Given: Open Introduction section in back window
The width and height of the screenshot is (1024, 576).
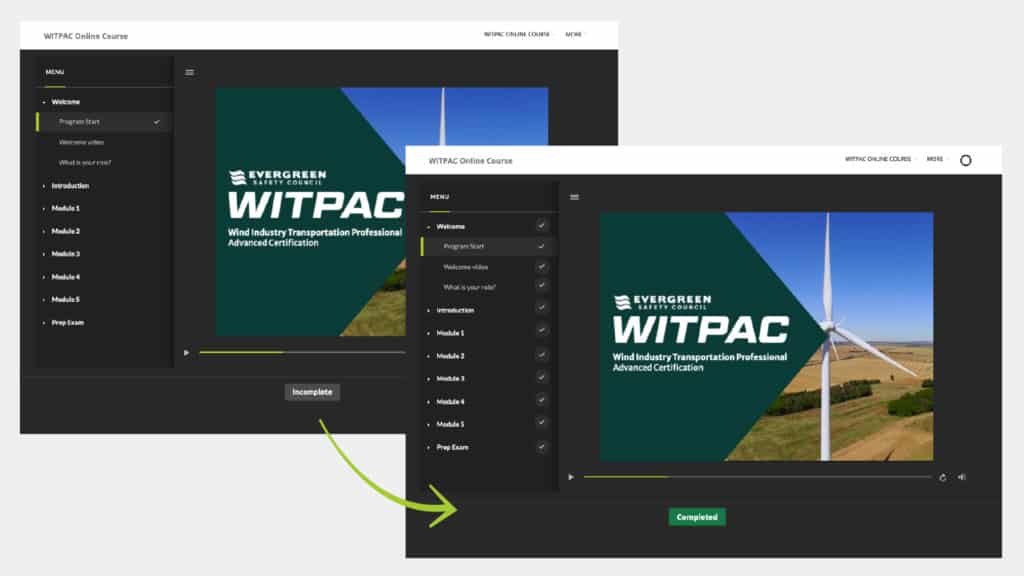Looking at the screenshot, I should click(70, 186).
